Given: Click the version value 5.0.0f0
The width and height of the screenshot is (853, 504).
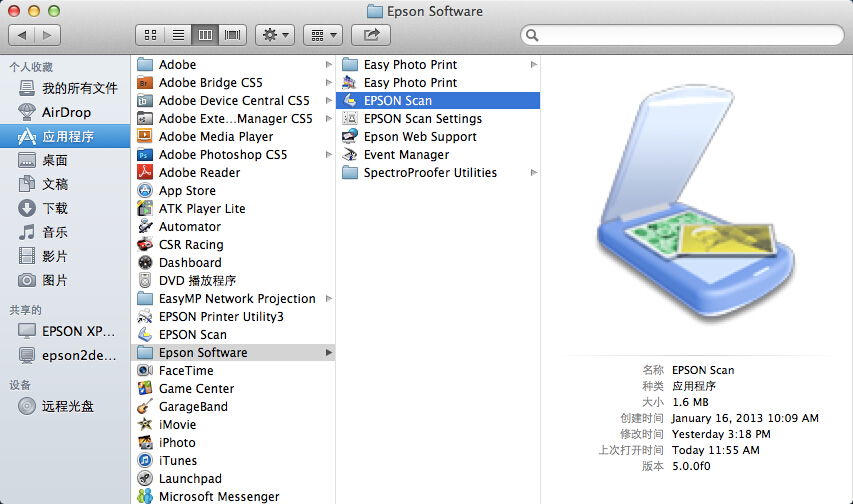Looking at the screenshot, I should pyautogui.click(x=691, y=466).
